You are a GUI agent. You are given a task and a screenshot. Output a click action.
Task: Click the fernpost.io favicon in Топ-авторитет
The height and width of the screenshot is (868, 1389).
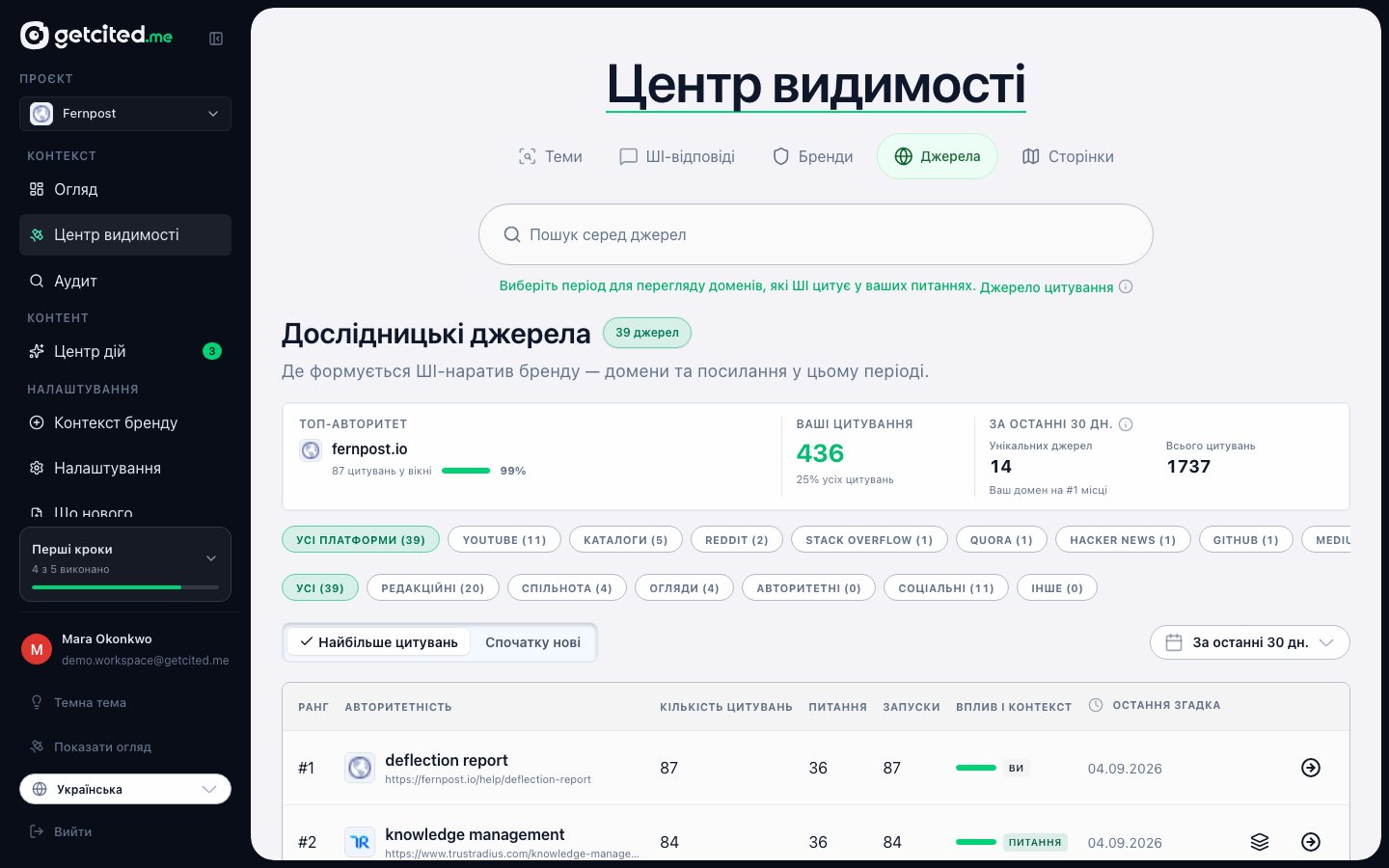311,449
